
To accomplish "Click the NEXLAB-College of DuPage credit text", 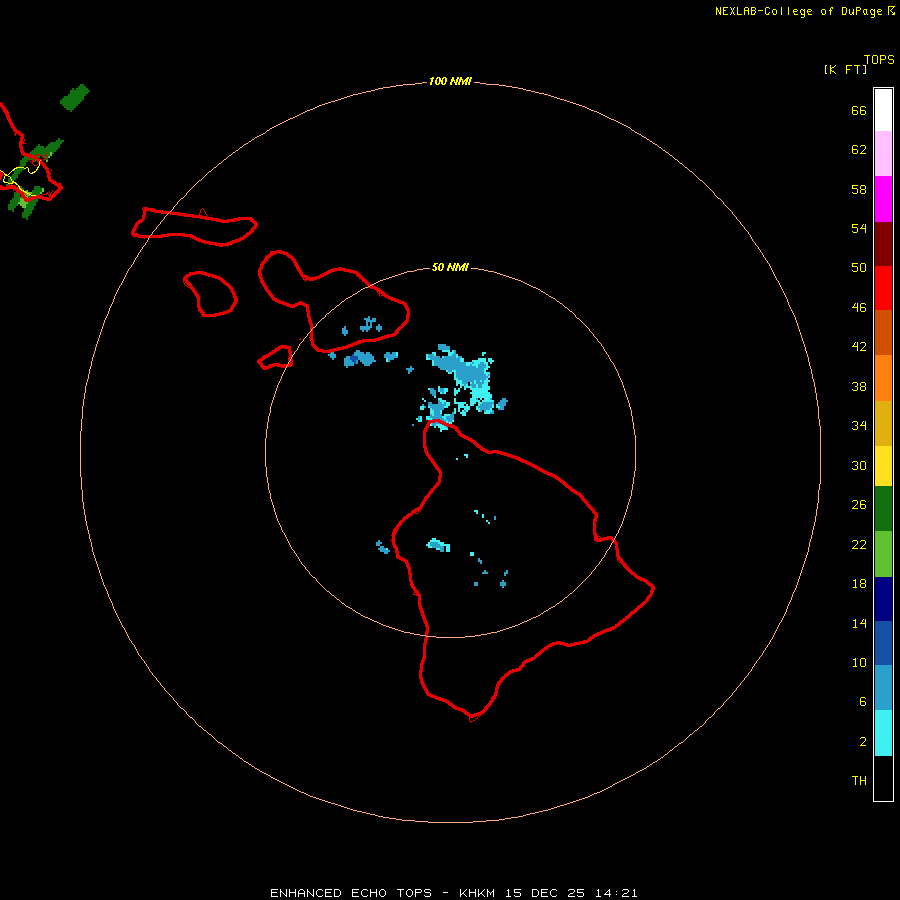I will point(805,11).
